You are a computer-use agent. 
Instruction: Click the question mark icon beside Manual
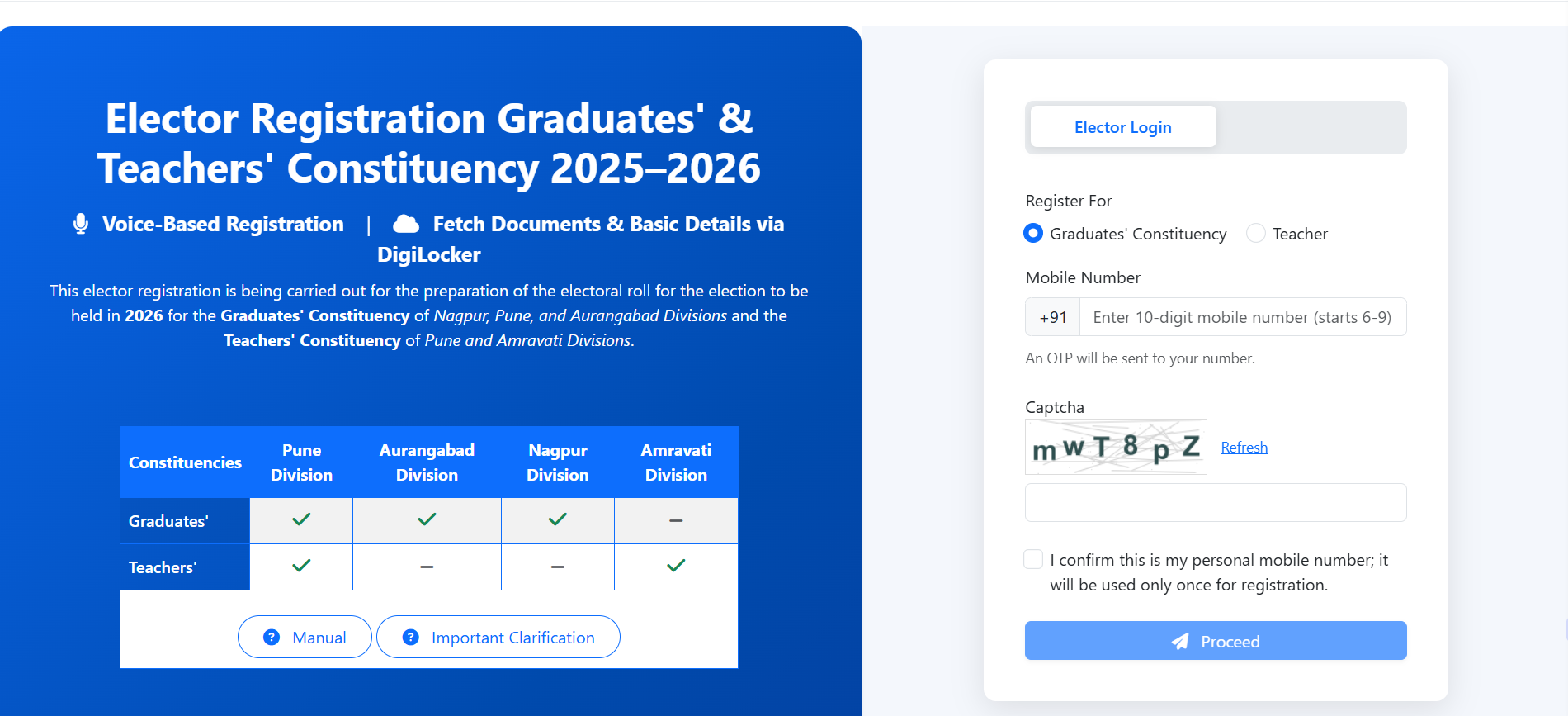coord(271,638)
